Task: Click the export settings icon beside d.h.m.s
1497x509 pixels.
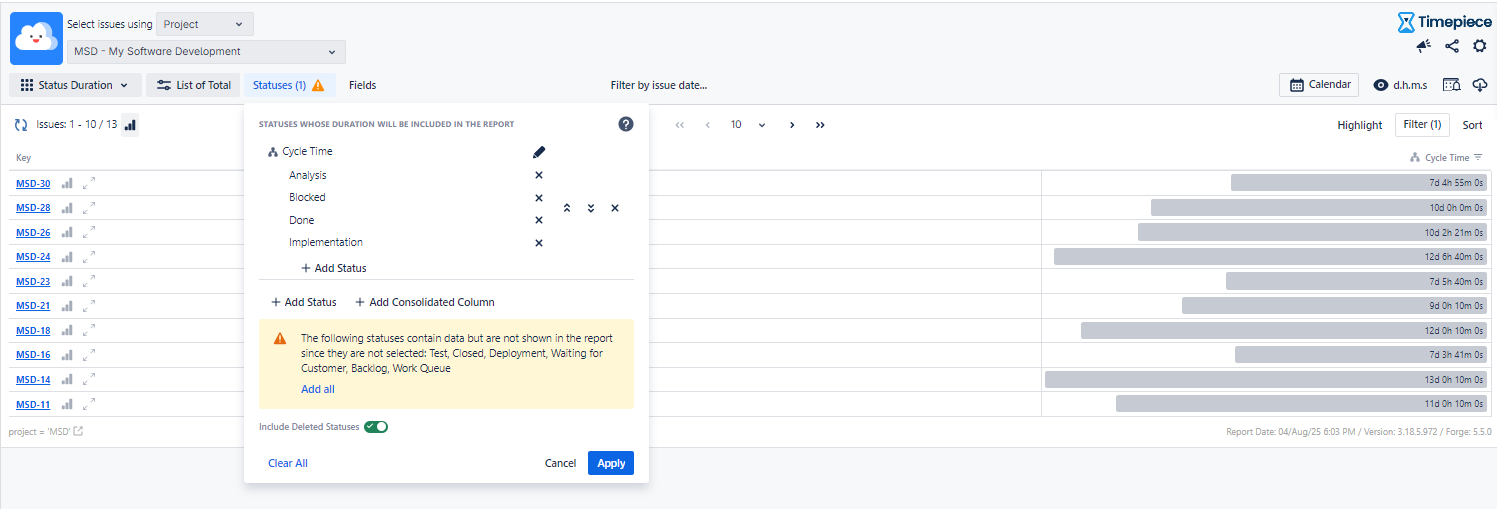Action: click(1451, 85)
